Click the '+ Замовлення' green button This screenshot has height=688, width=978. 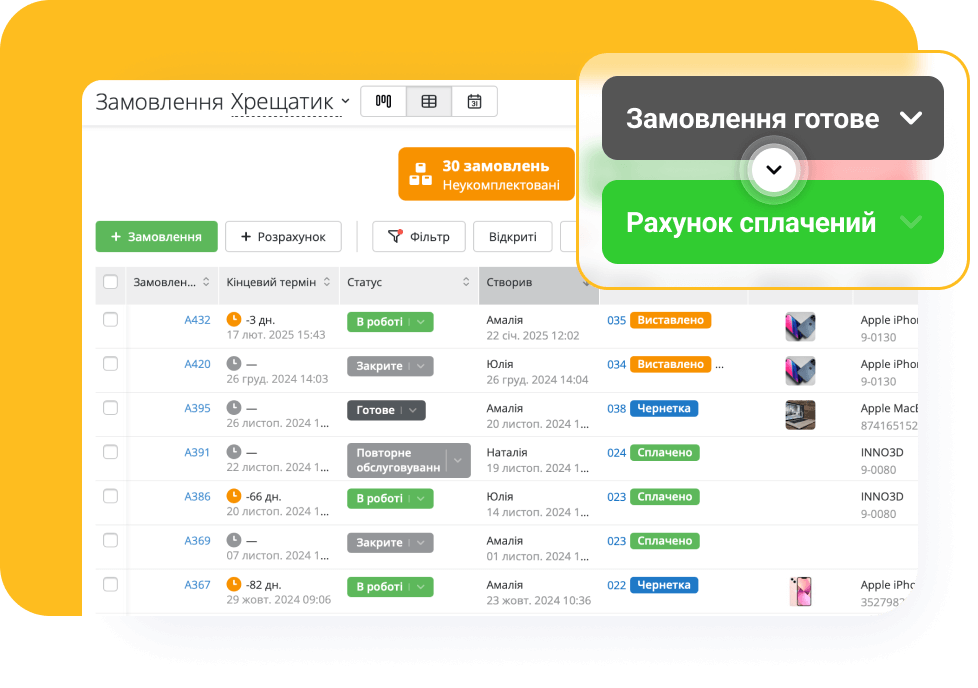coord(156,236)
